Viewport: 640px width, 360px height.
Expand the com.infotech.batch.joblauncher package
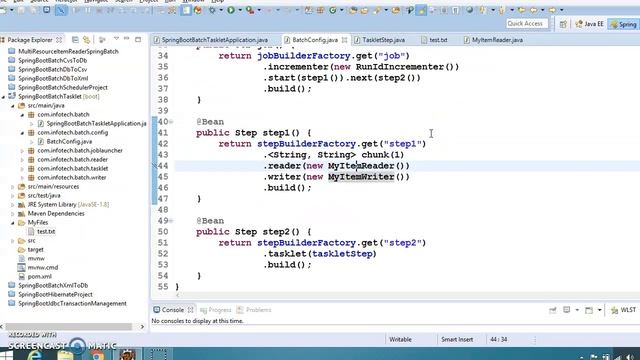tap(22, 151)
